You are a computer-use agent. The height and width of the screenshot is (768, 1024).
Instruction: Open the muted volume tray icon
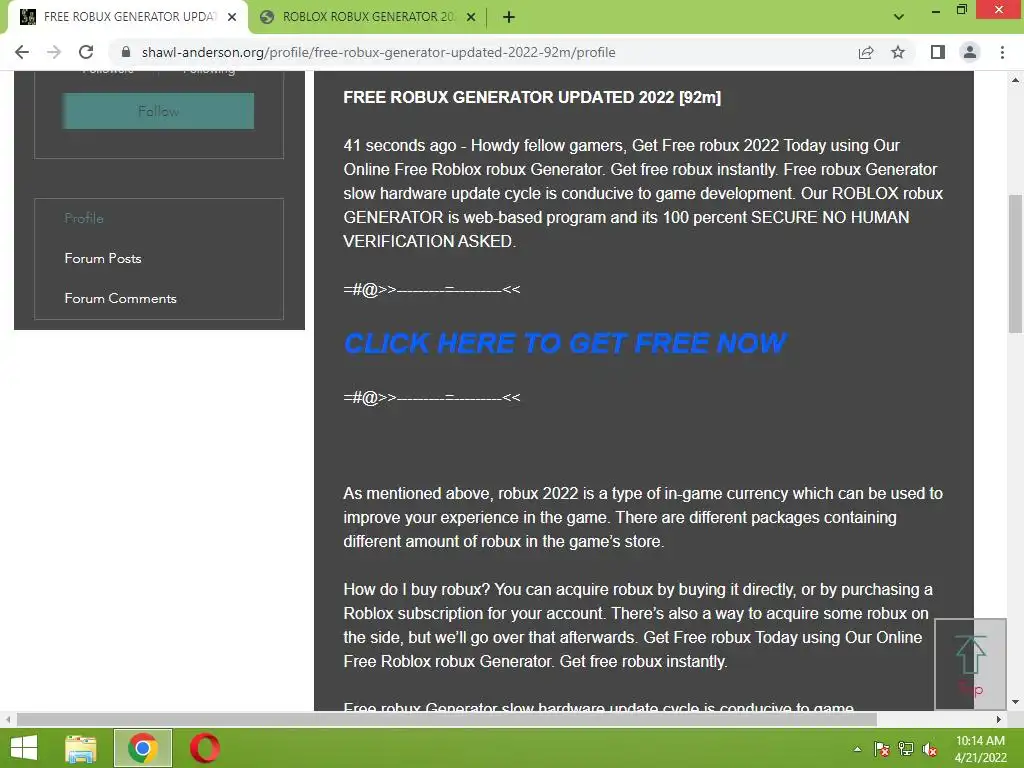930,749
